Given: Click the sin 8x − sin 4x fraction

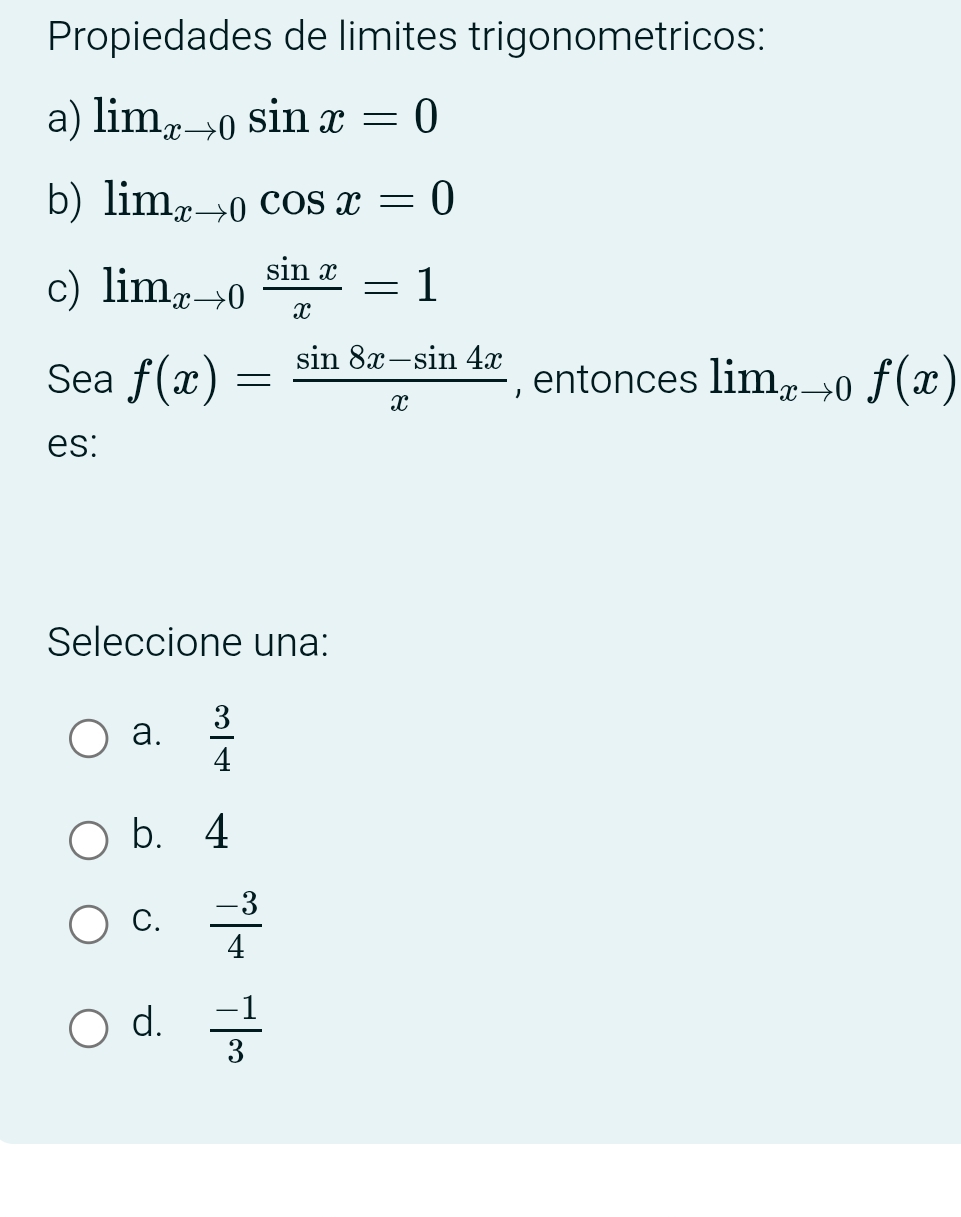Looking at the screenshot, I should coord(399,380).
